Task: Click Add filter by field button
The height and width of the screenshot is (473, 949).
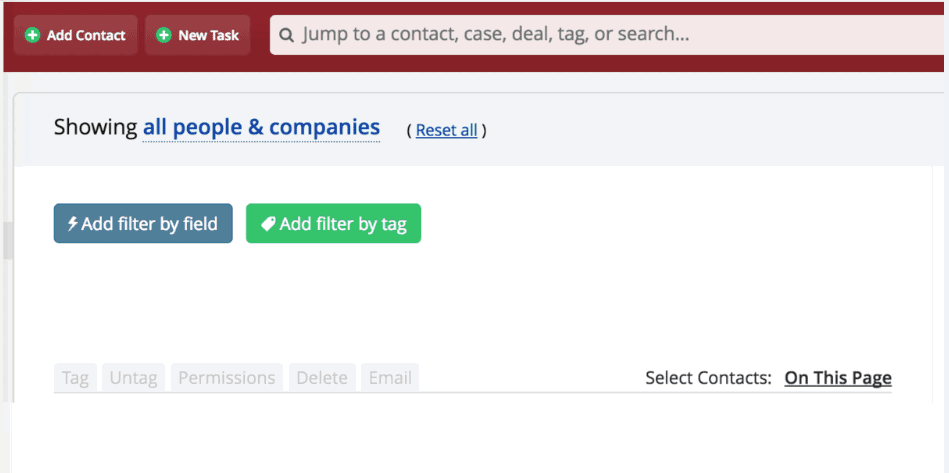Action: coord(143,223)
